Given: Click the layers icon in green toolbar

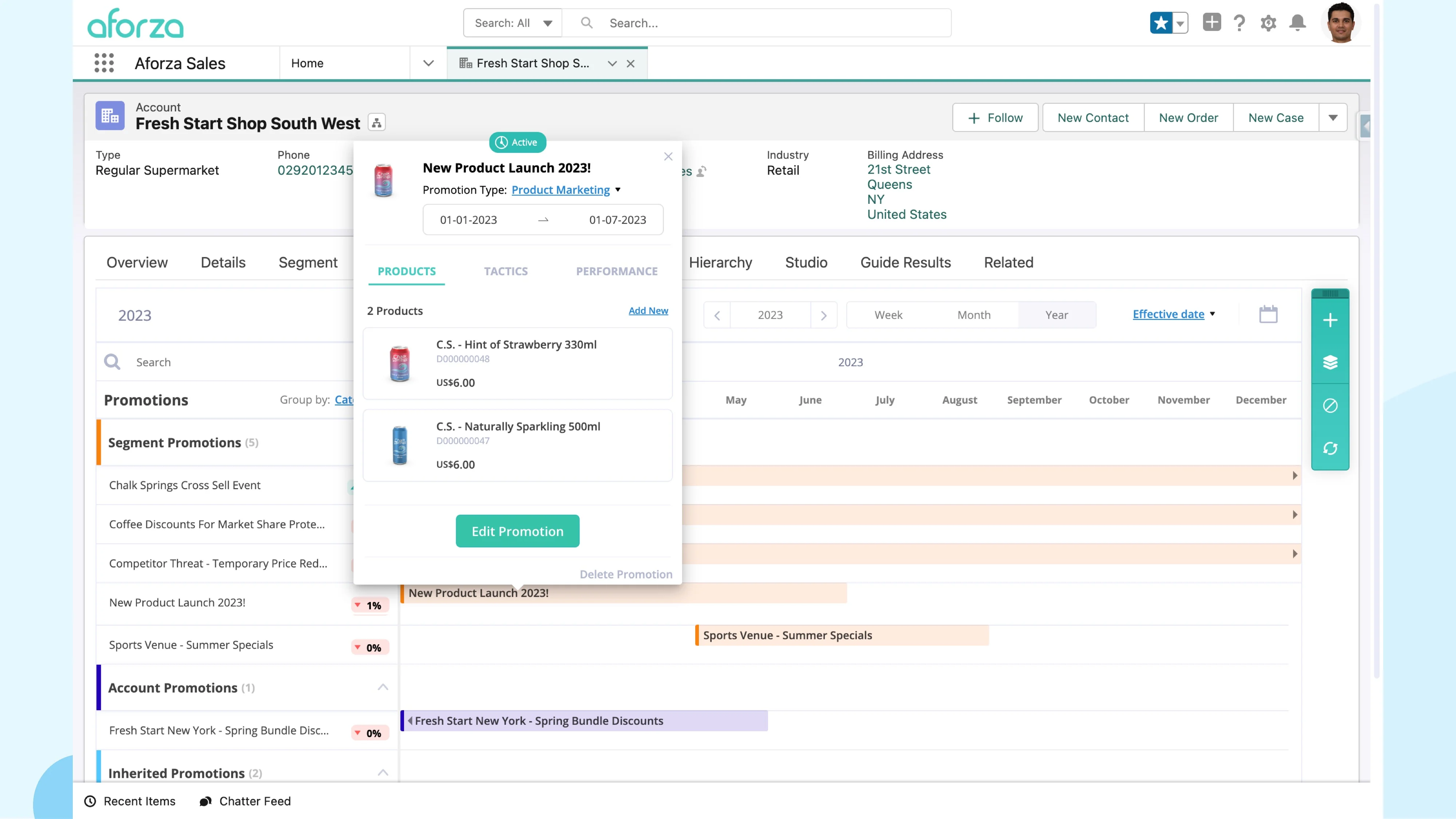Looking at the screenshot, I should [1330, 362].
